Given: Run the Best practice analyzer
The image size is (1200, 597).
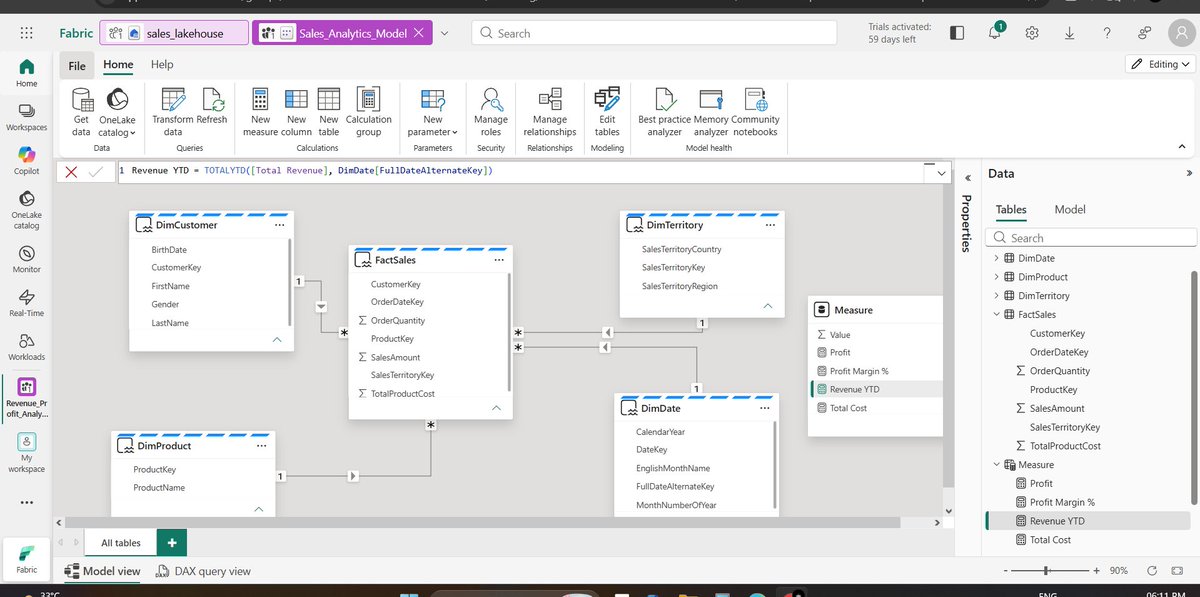Looking at the screenshot, I should [666, 112].
